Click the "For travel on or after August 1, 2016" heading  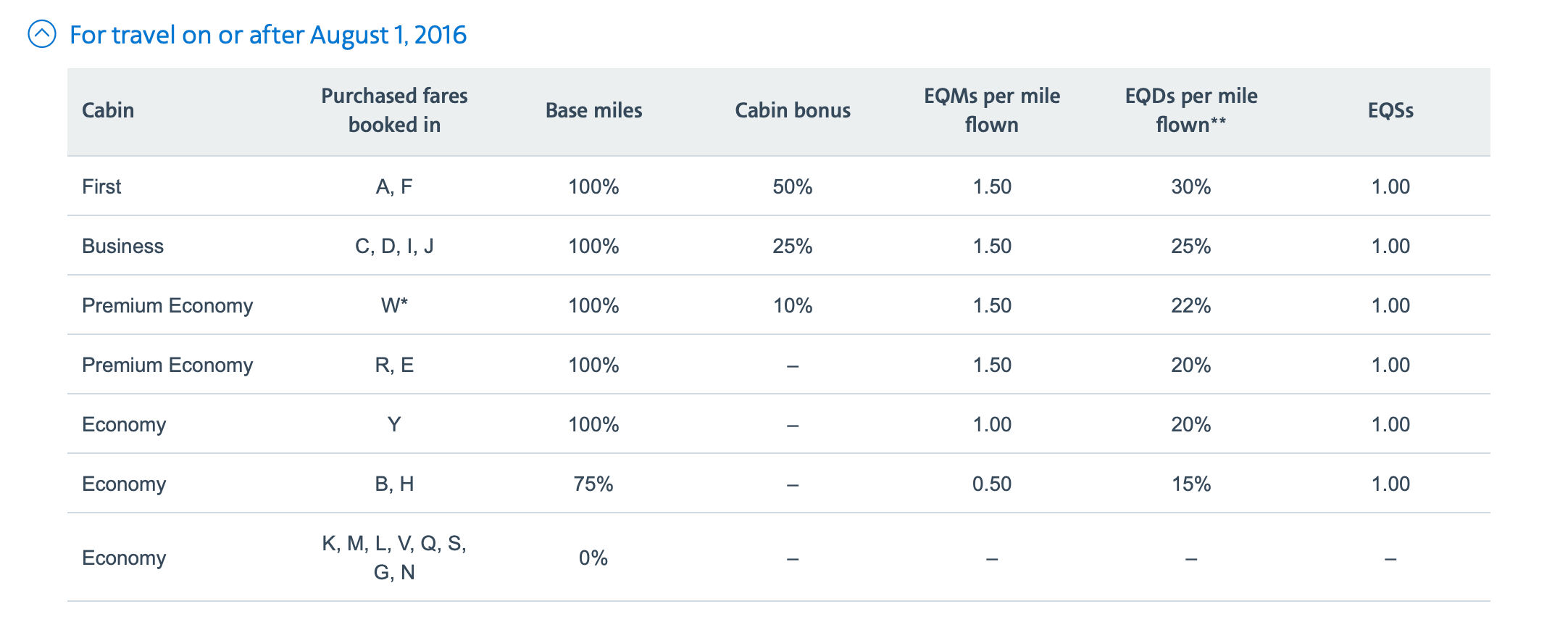click(x=267, y=35)
